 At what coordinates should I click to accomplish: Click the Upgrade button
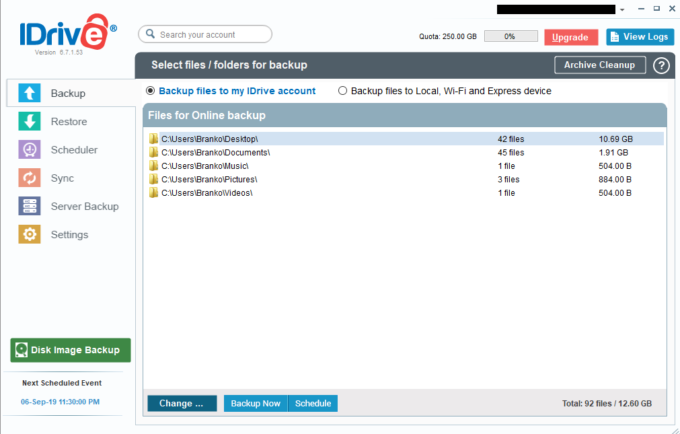pyautogui.click(x=571, y=37)
